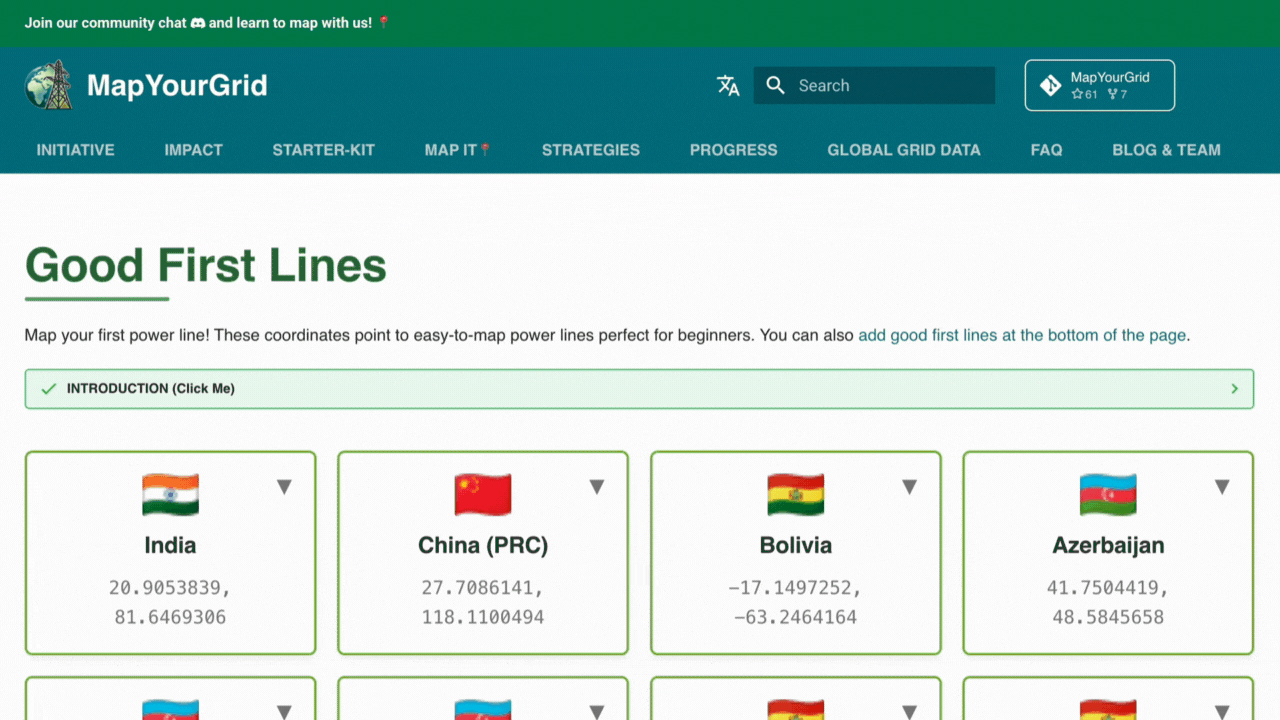The image size is (1280, 720).
Task: Open the INITIATIVE tab
Action: 76,150
